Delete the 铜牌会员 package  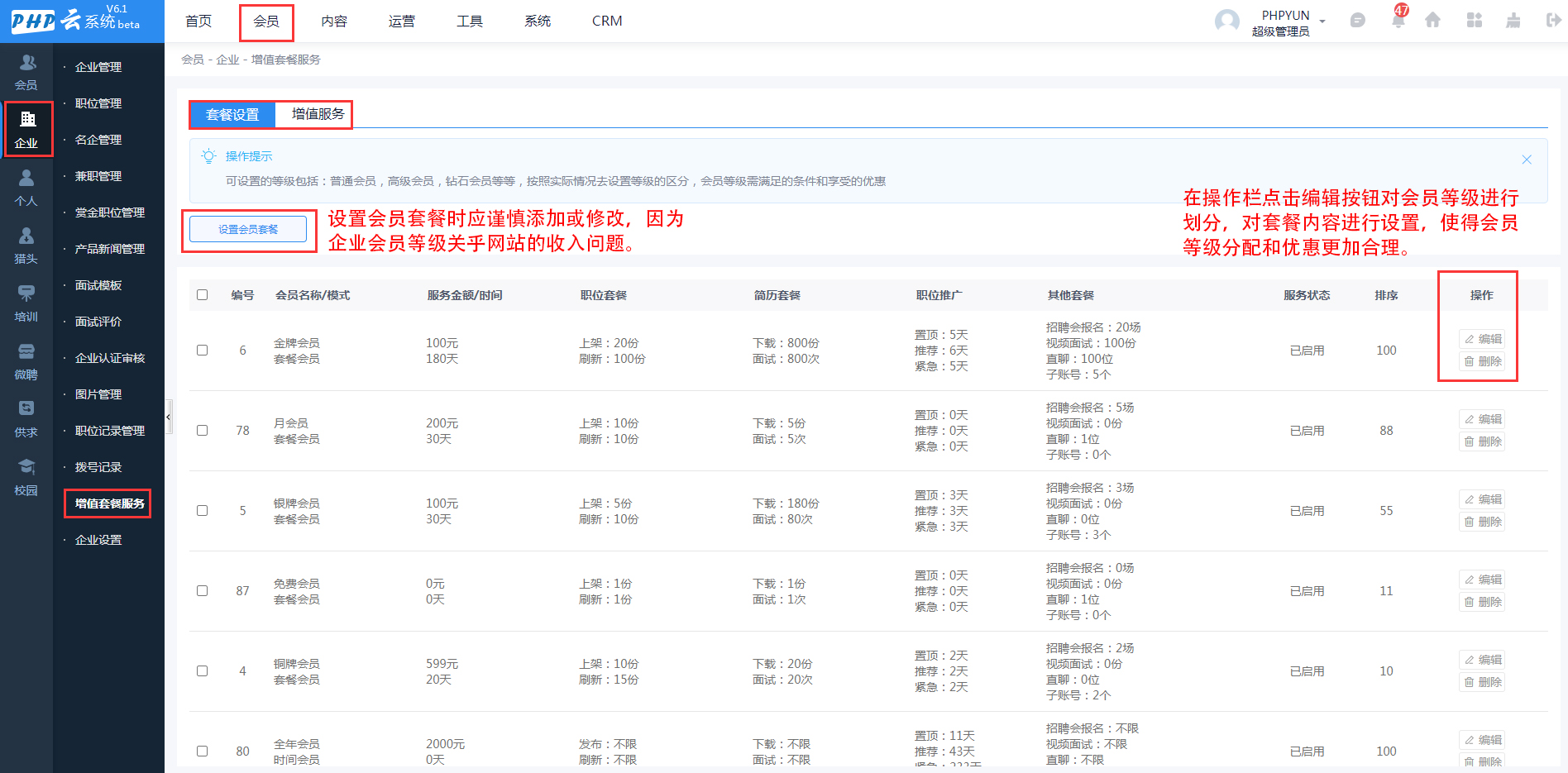[1483, 682]
